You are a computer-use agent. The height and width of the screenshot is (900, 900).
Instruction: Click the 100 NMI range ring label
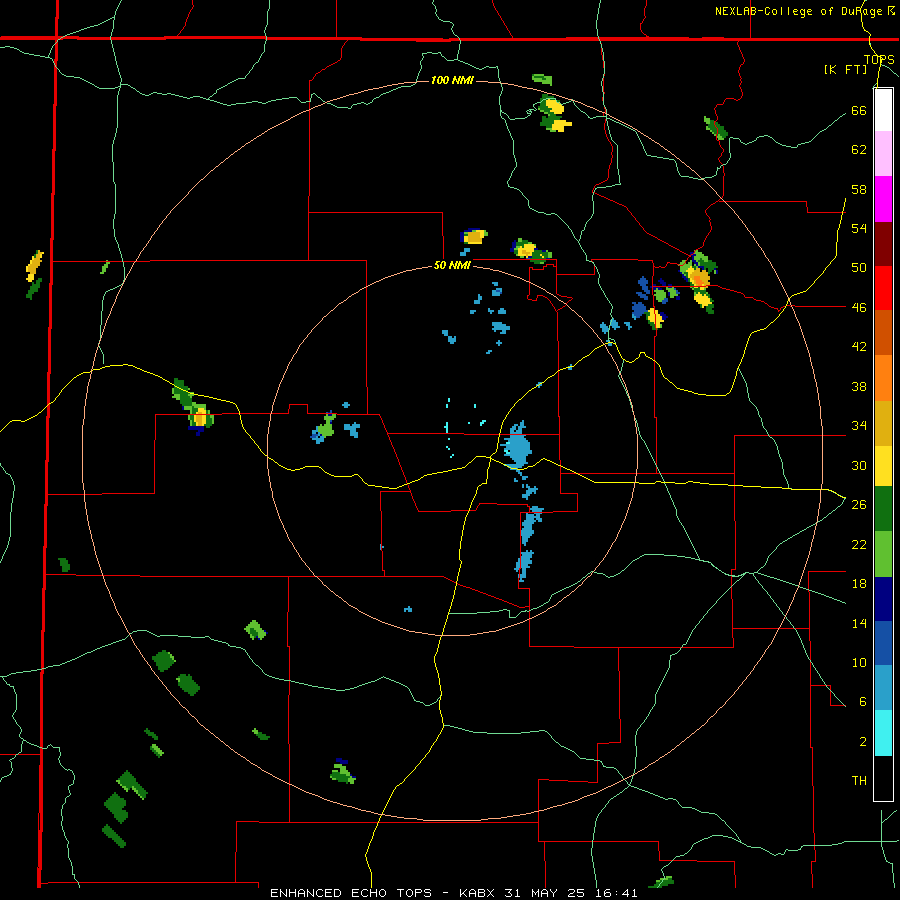[452, 80]
